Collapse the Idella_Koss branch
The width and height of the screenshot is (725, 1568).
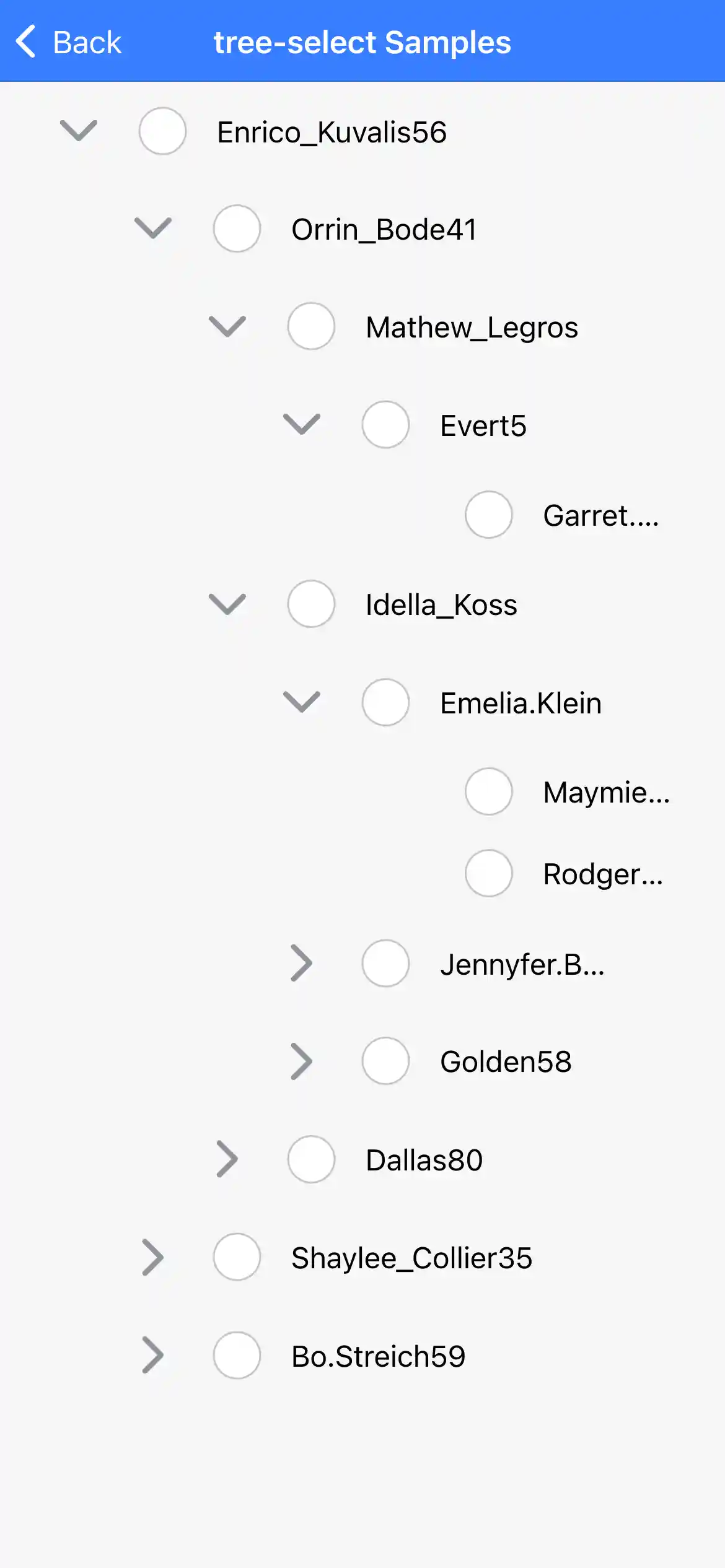click(x=227, y=604)
